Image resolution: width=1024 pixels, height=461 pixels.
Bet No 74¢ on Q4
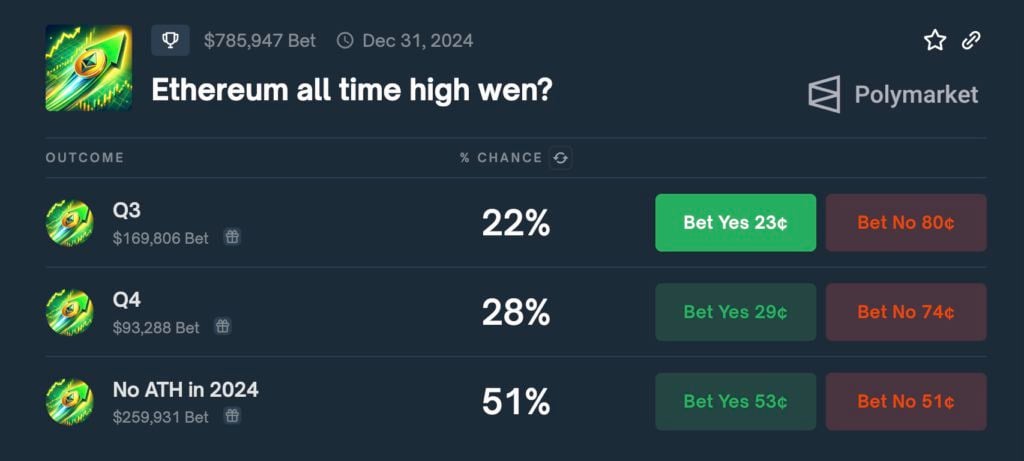tap(905, 312)
